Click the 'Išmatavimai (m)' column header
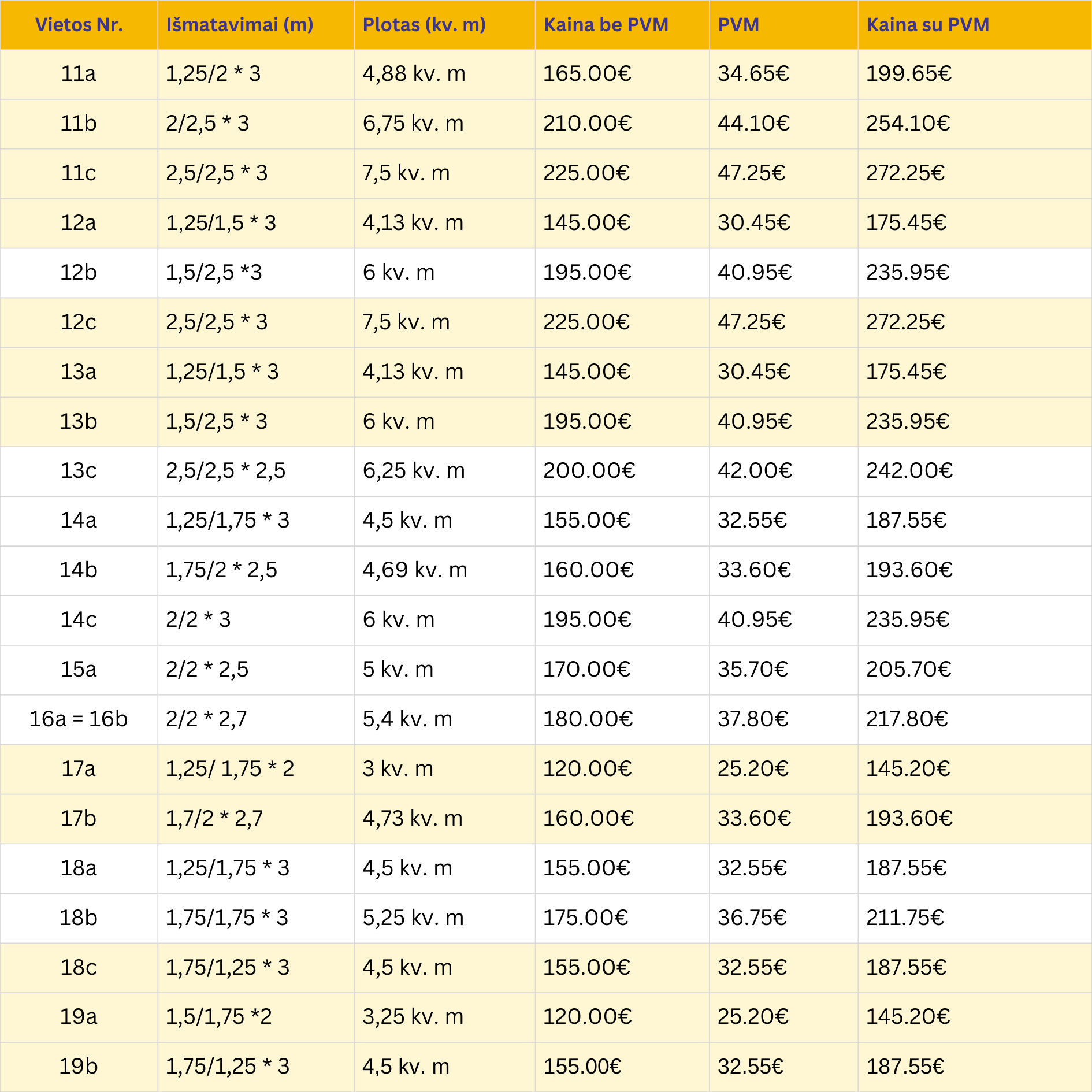This screenshot has height=1092, width=1092. [x=239, y=25]
